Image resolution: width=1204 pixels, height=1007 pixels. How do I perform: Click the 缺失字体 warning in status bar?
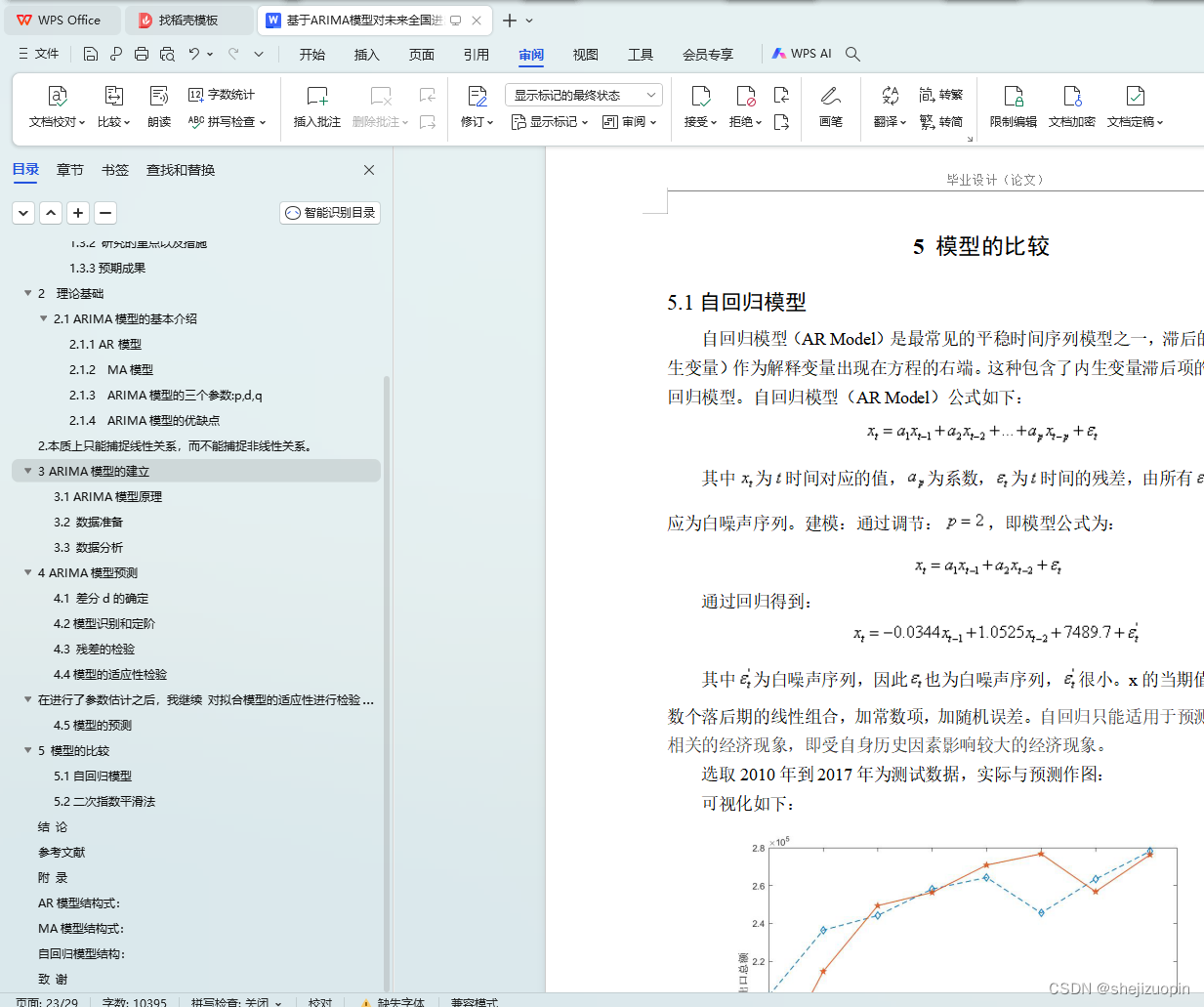coord(393,1002)
